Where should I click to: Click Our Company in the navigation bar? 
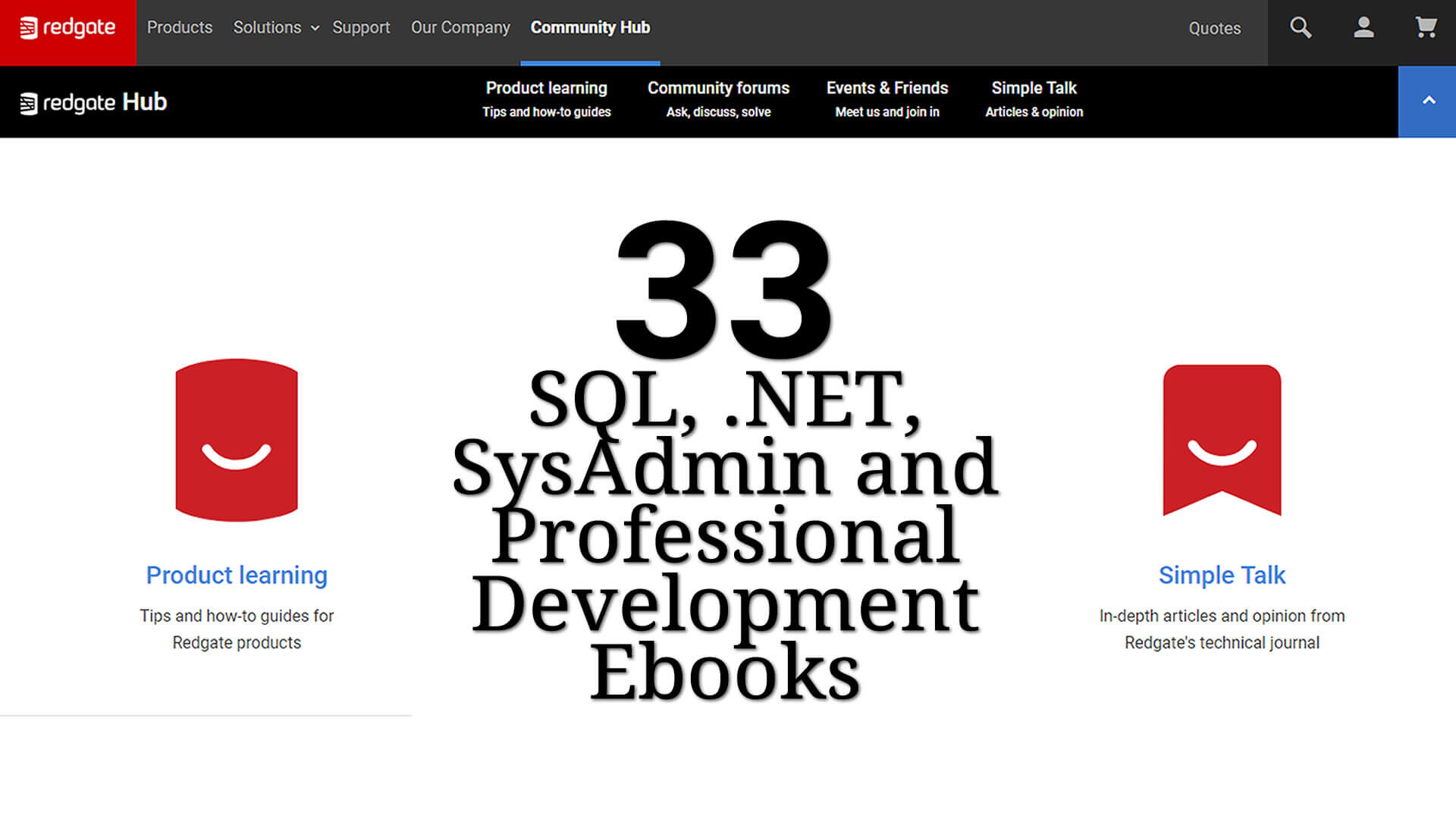click(x=460, y=27)
